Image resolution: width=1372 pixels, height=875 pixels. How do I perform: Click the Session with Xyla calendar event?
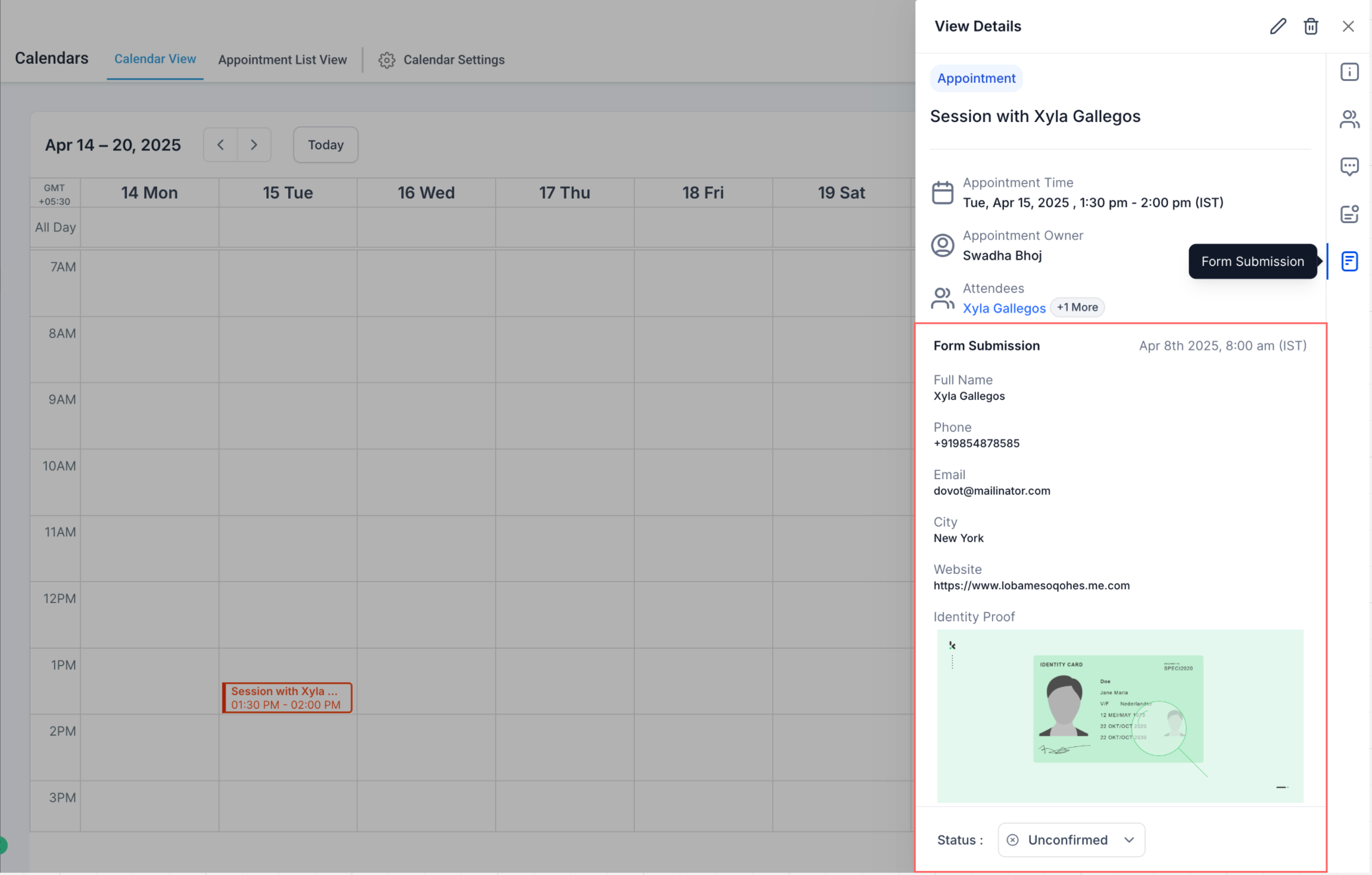[286, 698]
